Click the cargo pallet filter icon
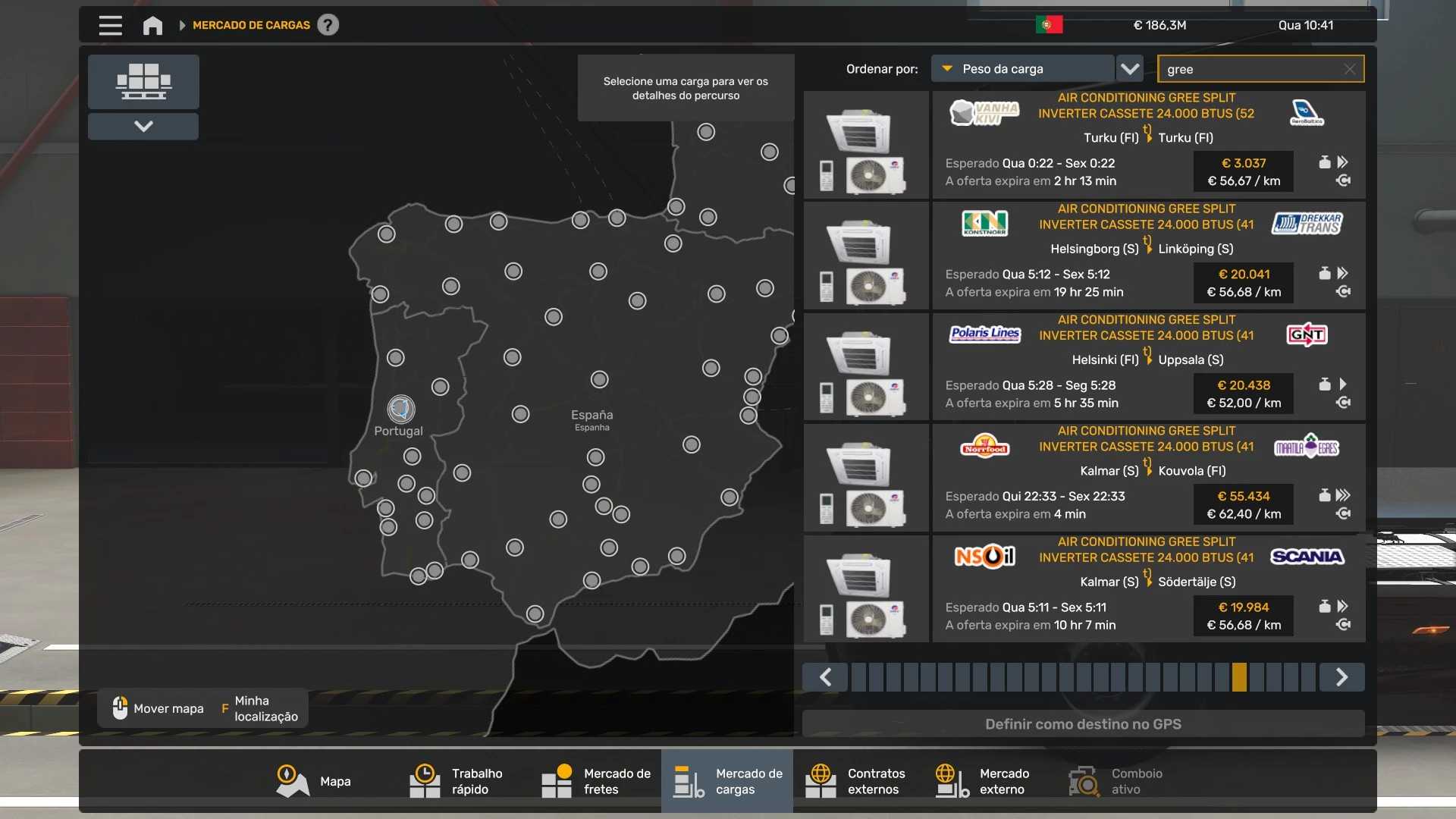Screen dimensions: 1456x819 (x=143, y=81)
